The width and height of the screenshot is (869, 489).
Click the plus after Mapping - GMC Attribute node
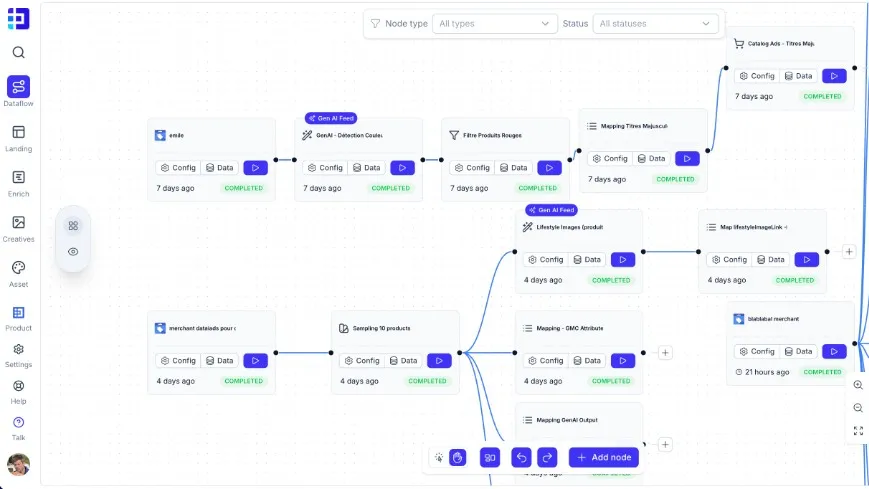[665, 353]
